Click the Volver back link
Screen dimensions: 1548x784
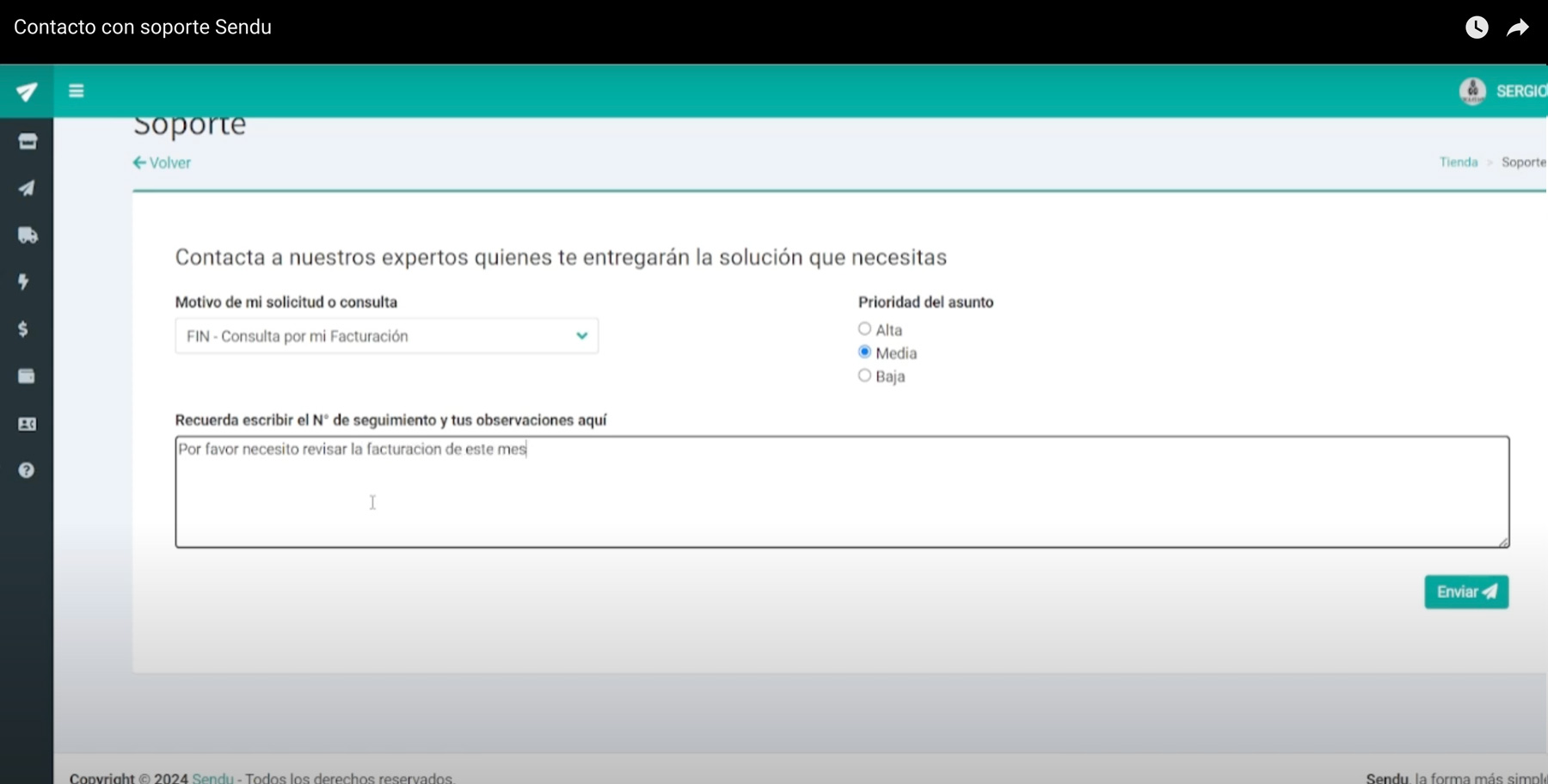tap(162, 162)
